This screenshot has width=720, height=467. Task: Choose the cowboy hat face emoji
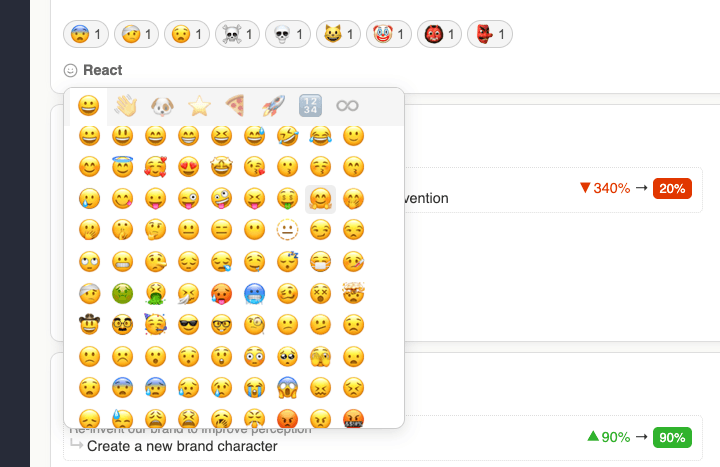click(90, 326)
